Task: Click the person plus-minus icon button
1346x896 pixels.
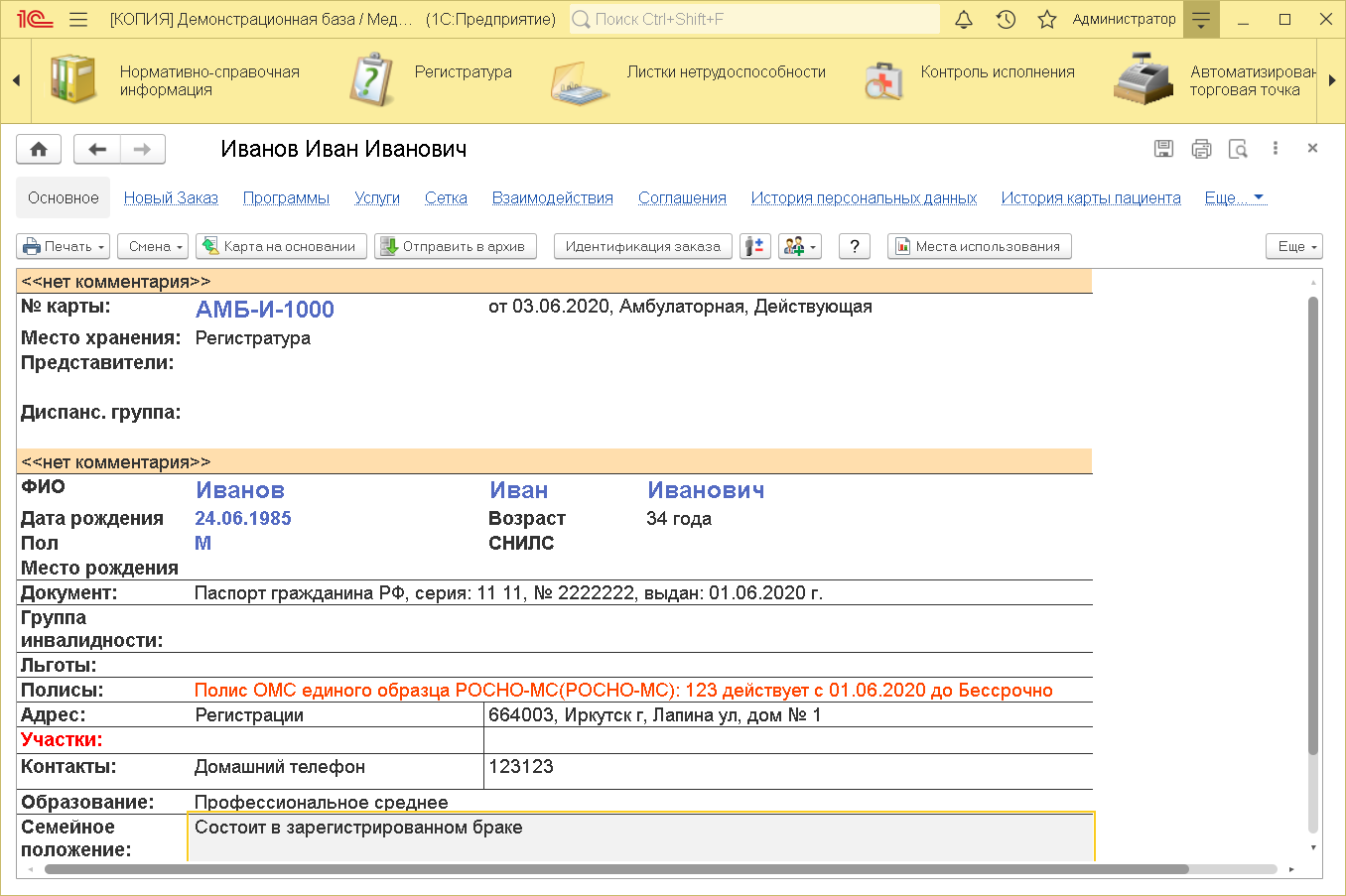Action: [x=755, y=246]
